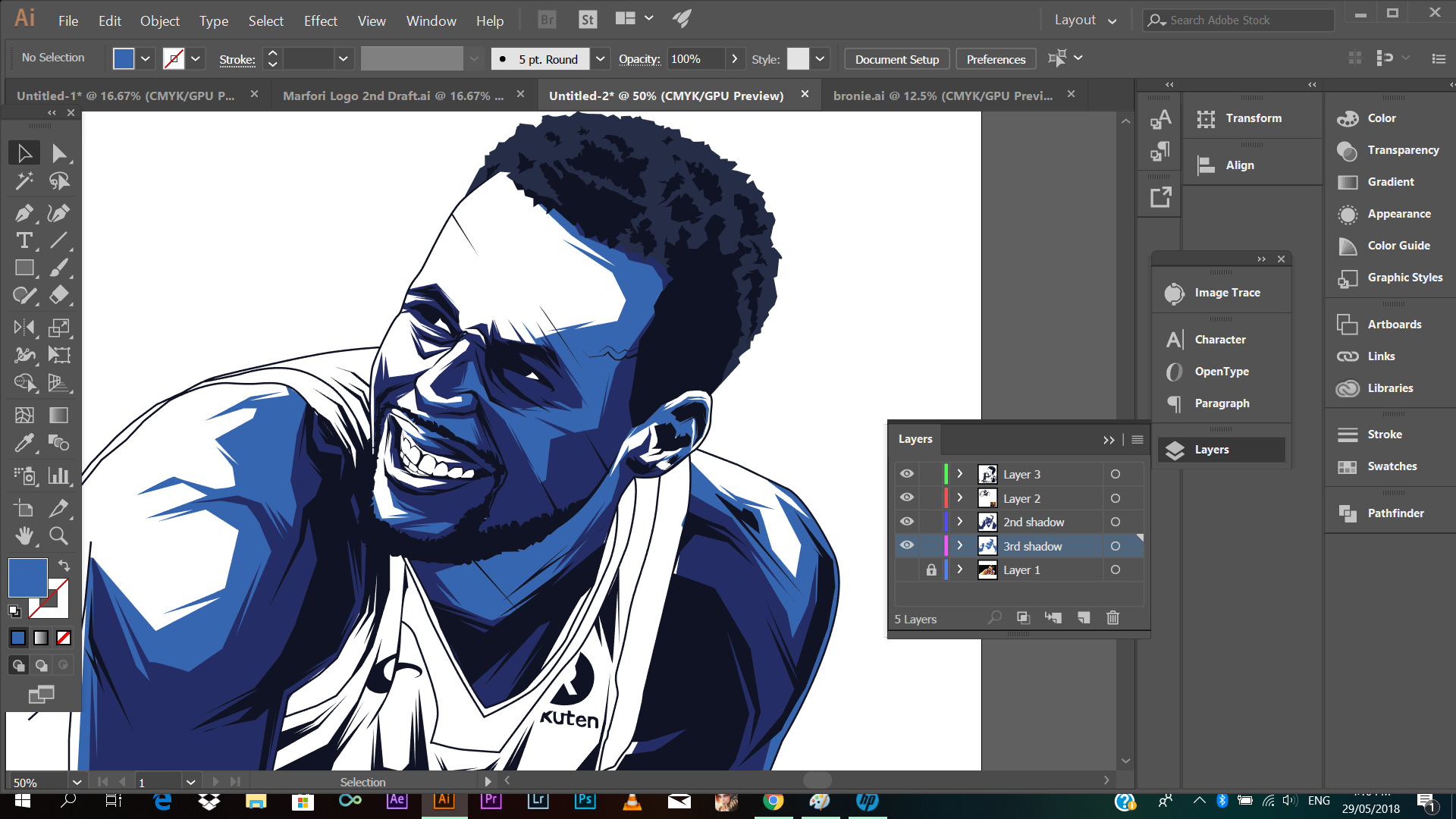Image resolution: width=1456 pixels, height=819 pixels.
Task: Toggle visibility of 3rd shadow layer
Action: point(907,545)
